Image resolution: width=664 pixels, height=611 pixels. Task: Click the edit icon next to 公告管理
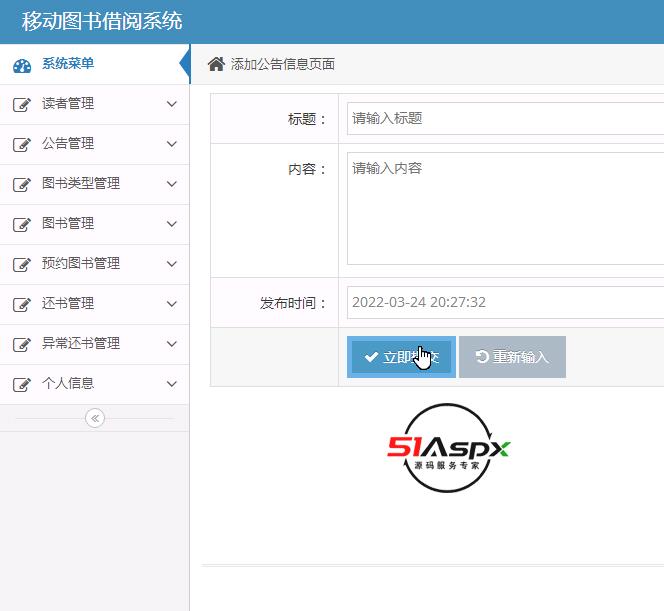point(22,144)
